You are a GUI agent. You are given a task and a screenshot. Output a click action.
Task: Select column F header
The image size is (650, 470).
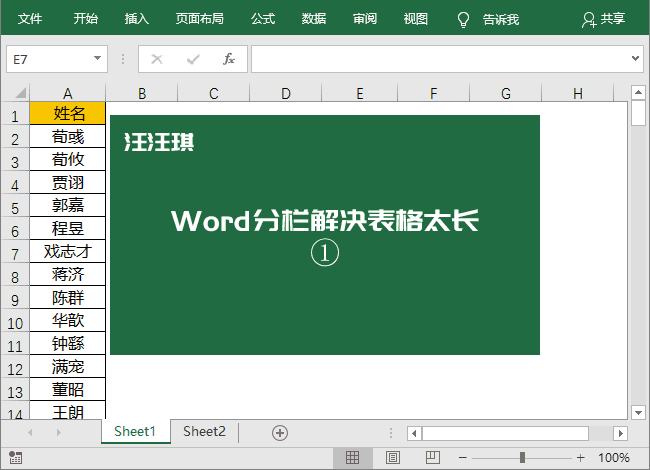434,93
